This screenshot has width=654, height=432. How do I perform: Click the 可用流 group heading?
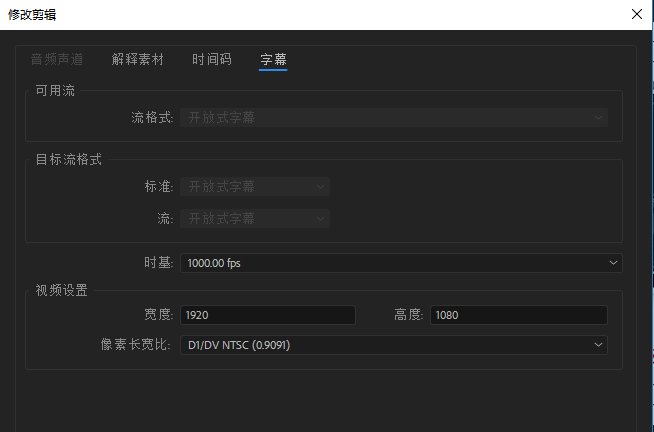point(55,90)
